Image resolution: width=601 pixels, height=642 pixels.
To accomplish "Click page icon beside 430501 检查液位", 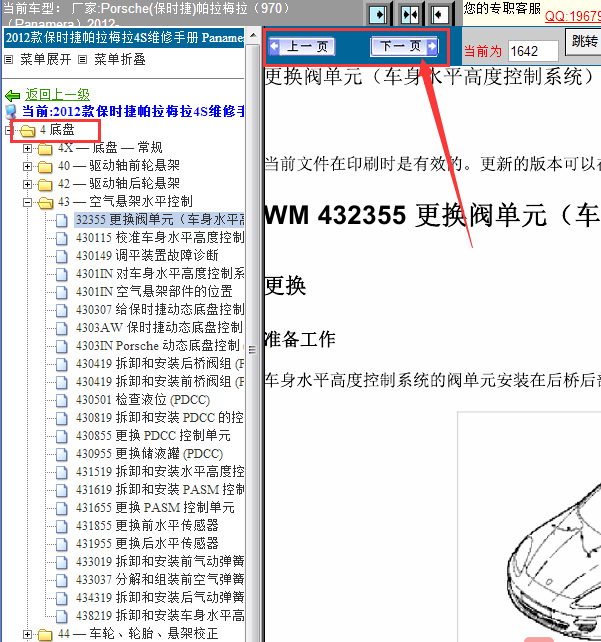I will (x=61, y=400).
